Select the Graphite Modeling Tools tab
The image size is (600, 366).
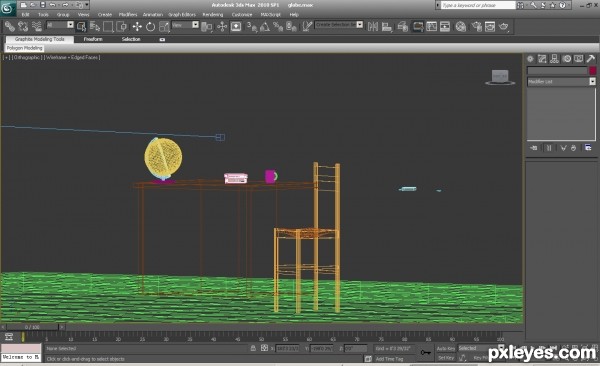coord(40,39)
